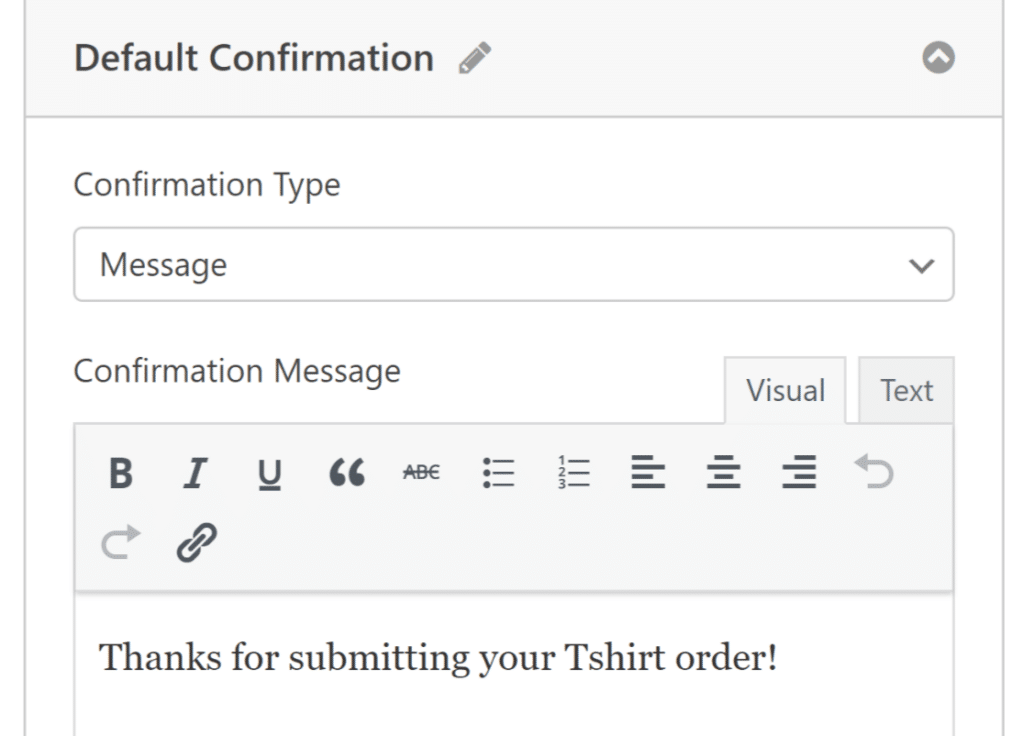
Task: Edit the Default Confirmation name
Action: pos(477,57)
